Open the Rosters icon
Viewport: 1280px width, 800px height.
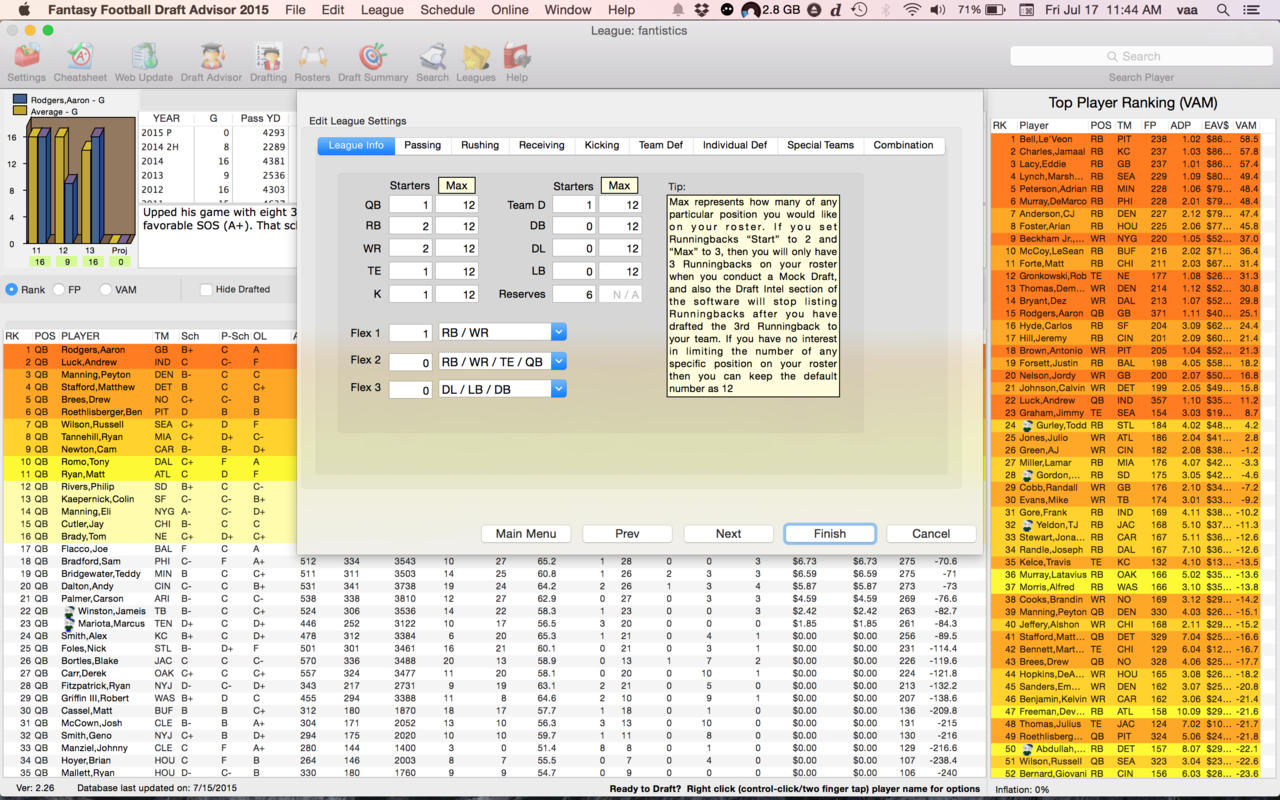click(312, 58)
